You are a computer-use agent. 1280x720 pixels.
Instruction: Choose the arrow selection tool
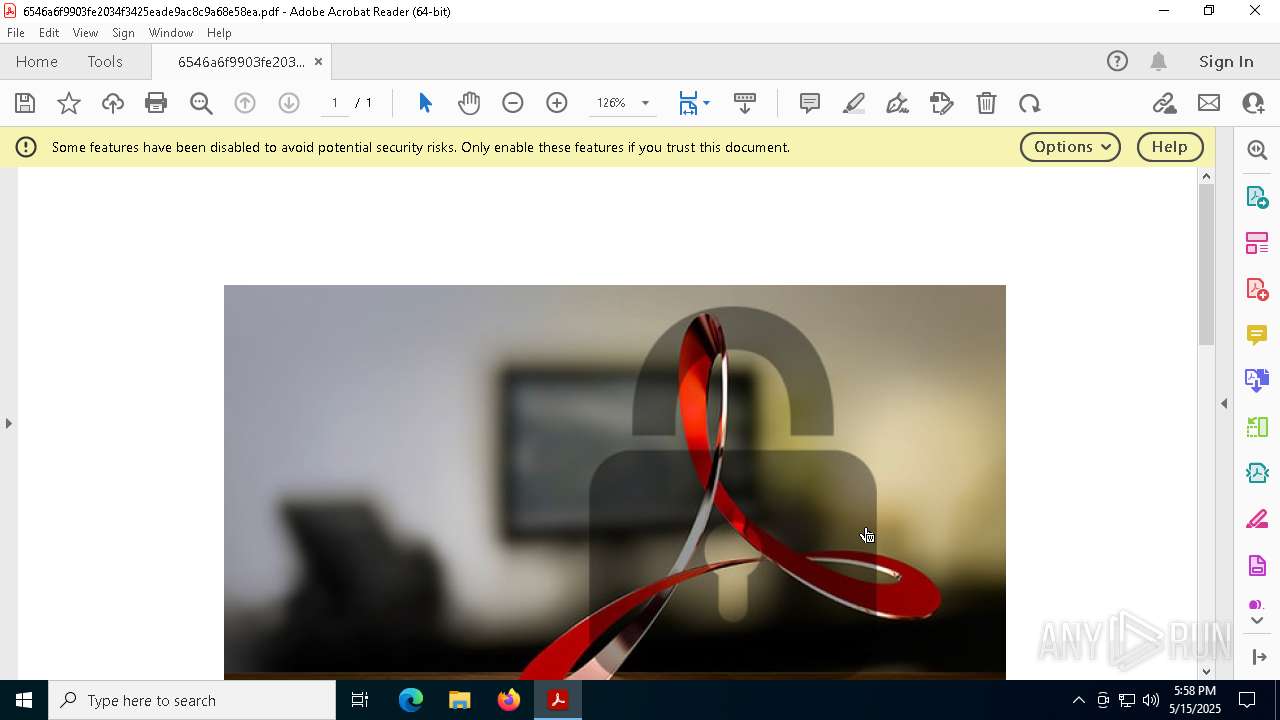pyautogui.click(x=425, y=103)
